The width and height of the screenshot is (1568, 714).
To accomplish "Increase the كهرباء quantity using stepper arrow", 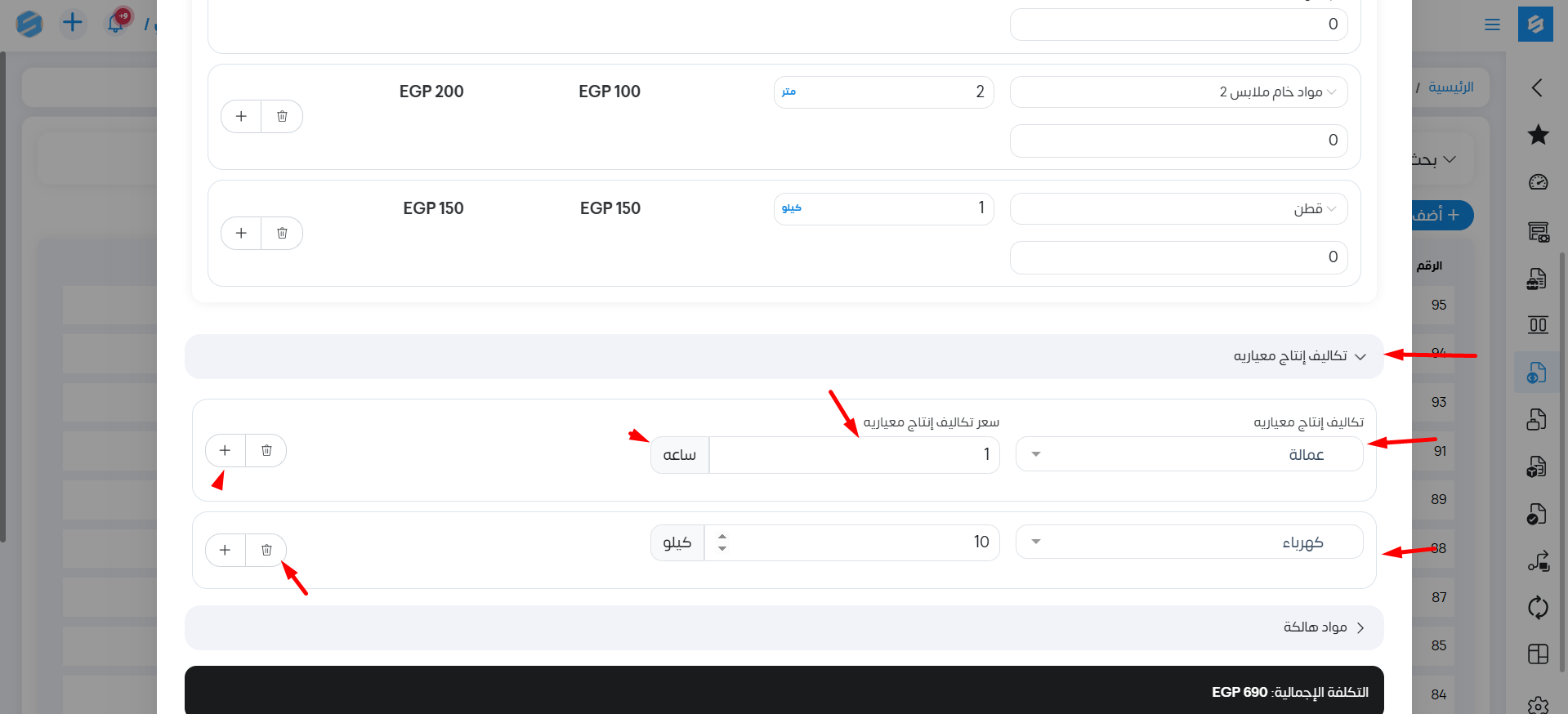I will click(x=722, y=537).
